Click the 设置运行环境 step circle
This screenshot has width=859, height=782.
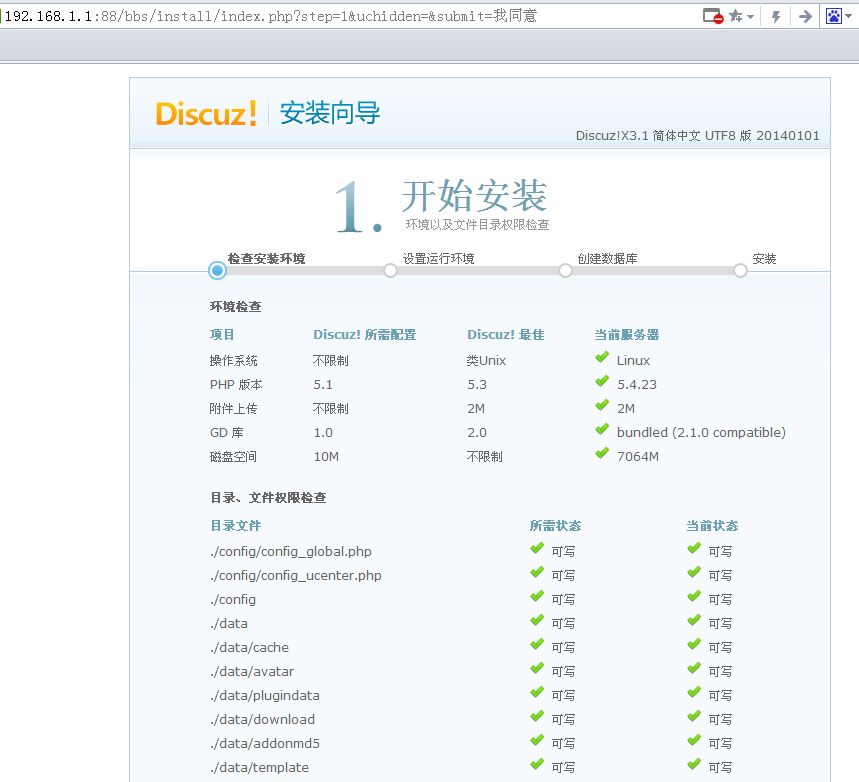(x=390, y=271)
